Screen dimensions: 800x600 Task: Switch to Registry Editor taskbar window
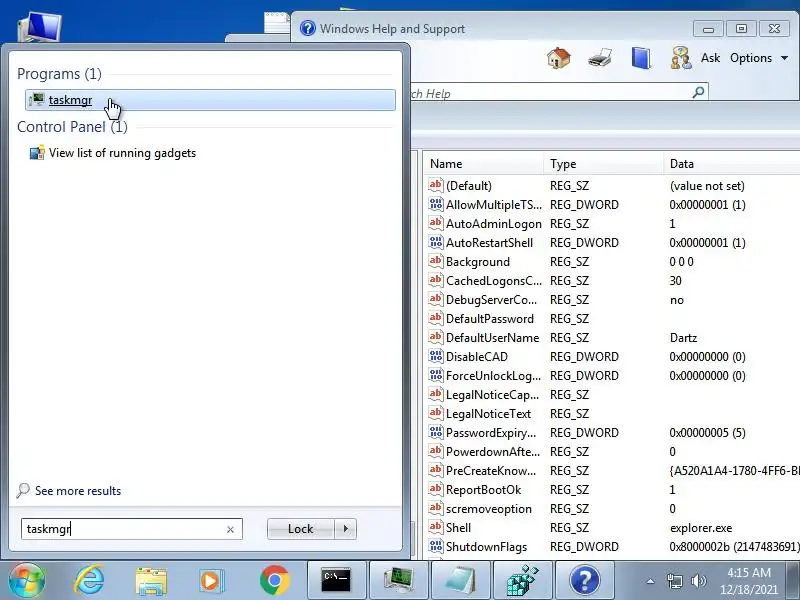click(x=523, y=580)
